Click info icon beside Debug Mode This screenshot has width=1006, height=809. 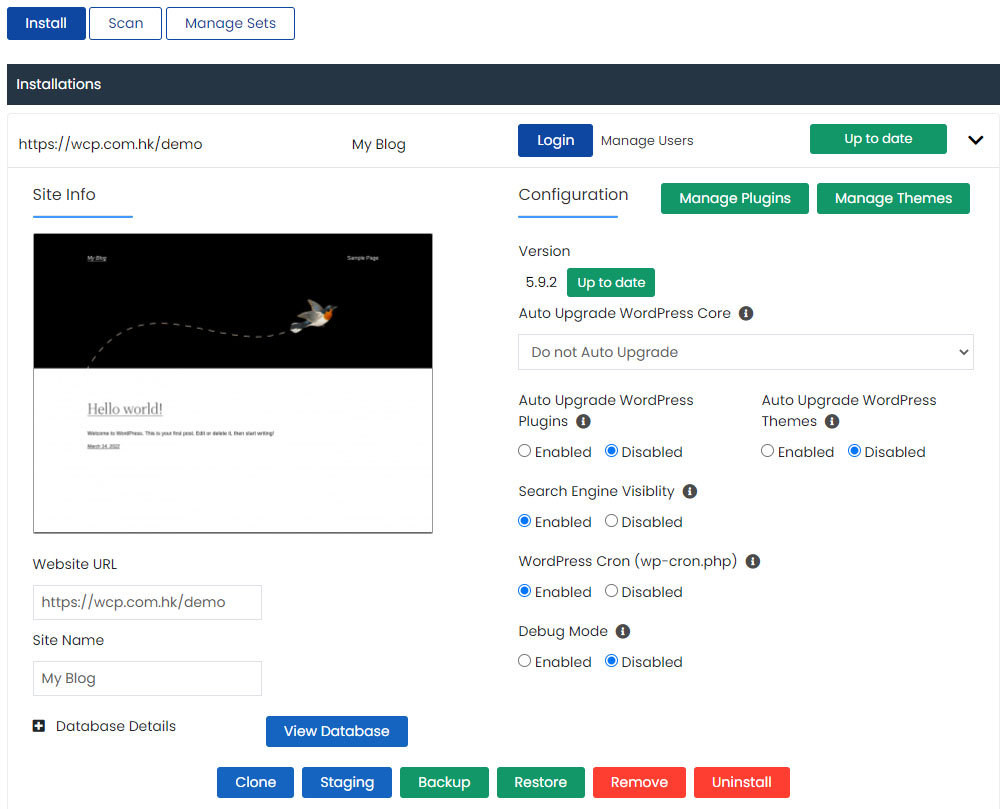click(623, 631)
